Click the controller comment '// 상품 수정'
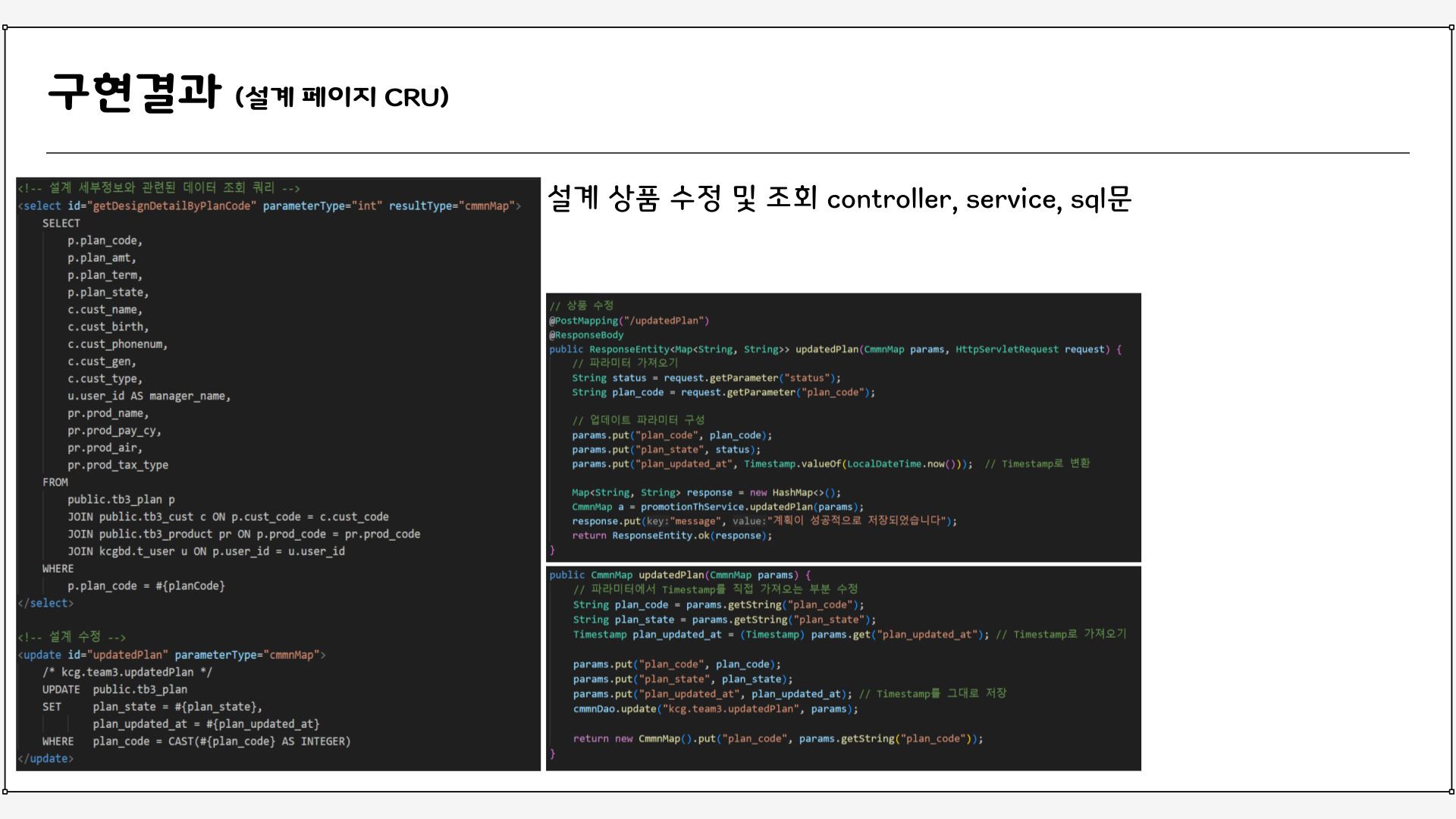The width and height of the screenshot is (1456, 819). (x=581, y=306)
